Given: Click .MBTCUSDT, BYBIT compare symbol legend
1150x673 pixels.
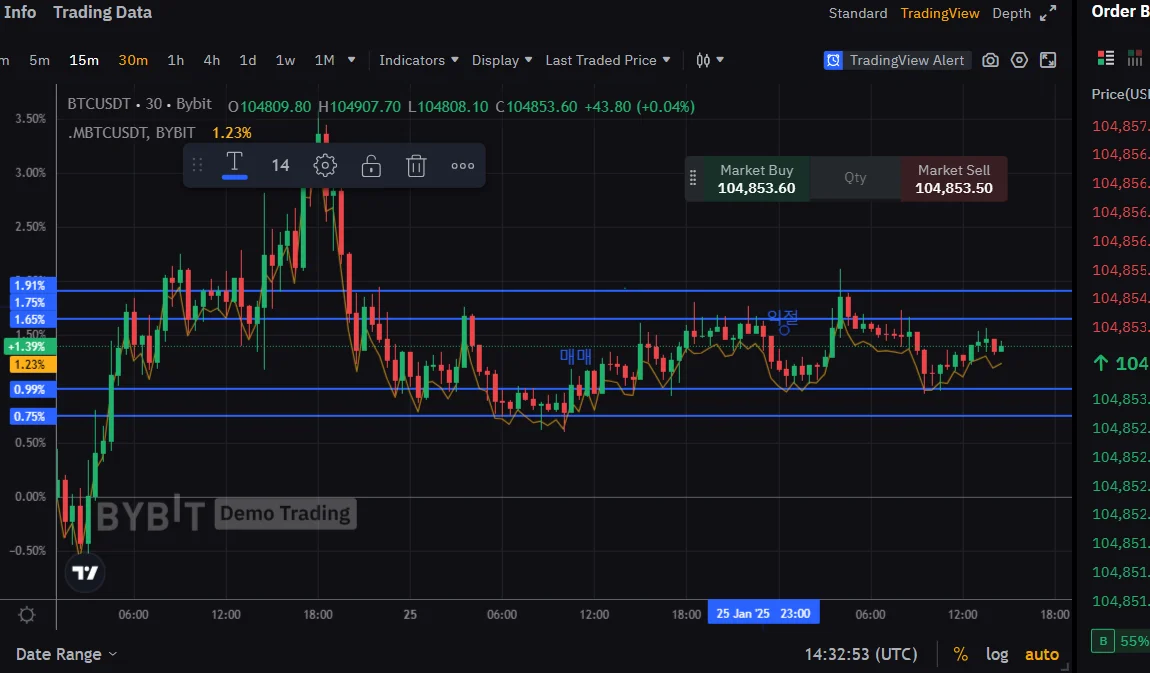Looking at the screenshot, I should pos(132,133).
